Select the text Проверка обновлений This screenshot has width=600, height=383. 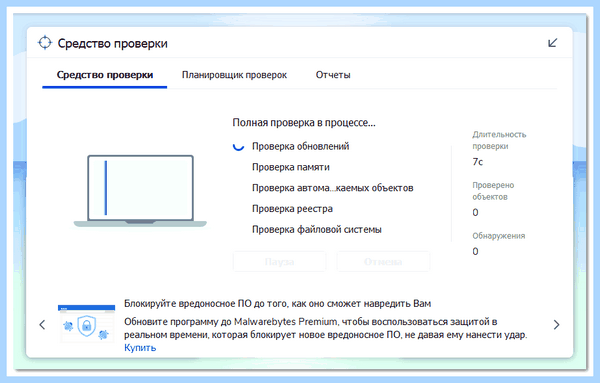click(x=300, y=146)
